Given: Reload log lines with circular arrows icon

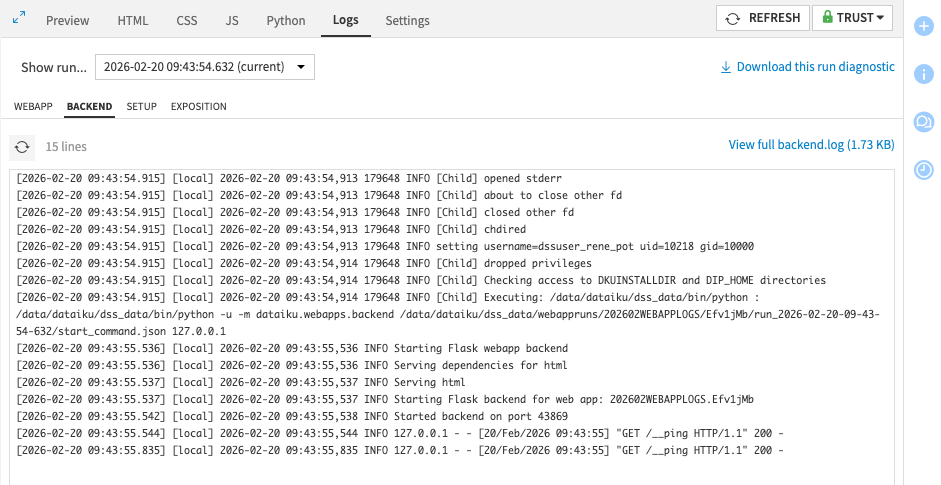Looking at the screenshot, I should pos(22,147).
